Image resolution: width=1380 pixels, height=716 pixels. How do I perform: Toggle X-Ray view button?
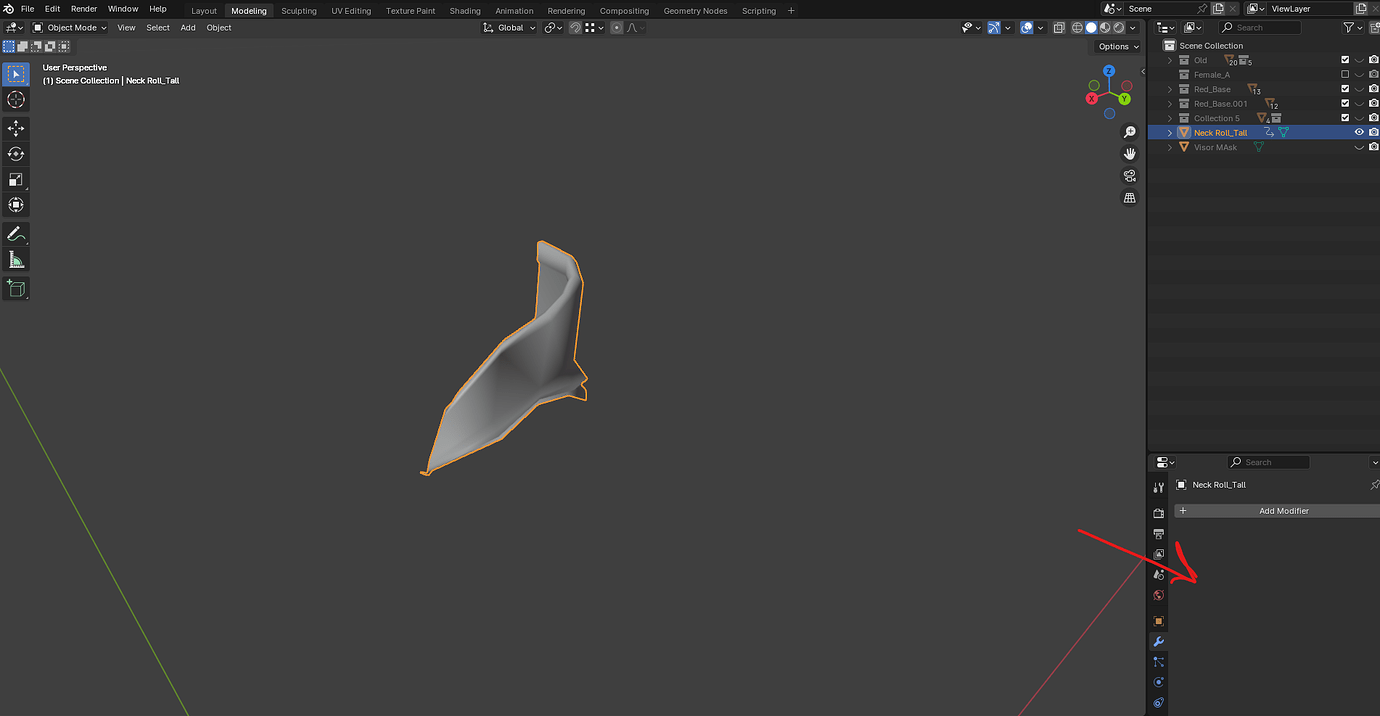click(x=1059, y=28)
